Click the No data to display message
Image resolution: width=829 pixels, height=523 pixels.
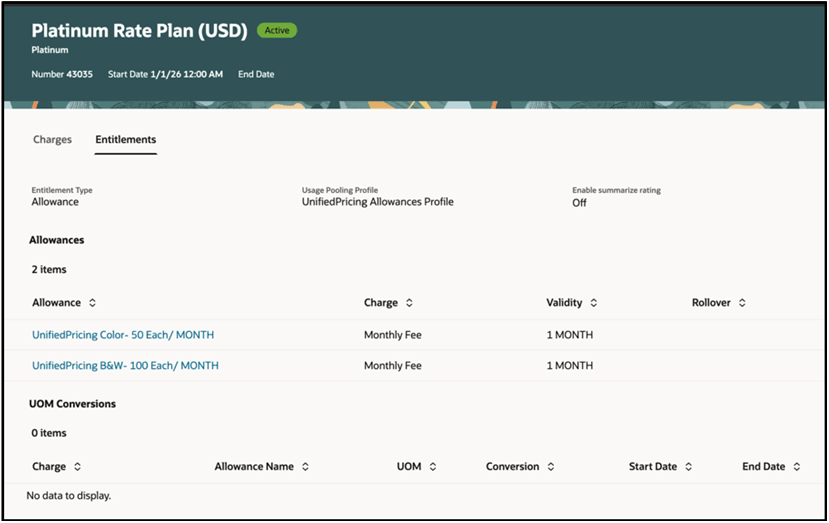pos(69,496)
